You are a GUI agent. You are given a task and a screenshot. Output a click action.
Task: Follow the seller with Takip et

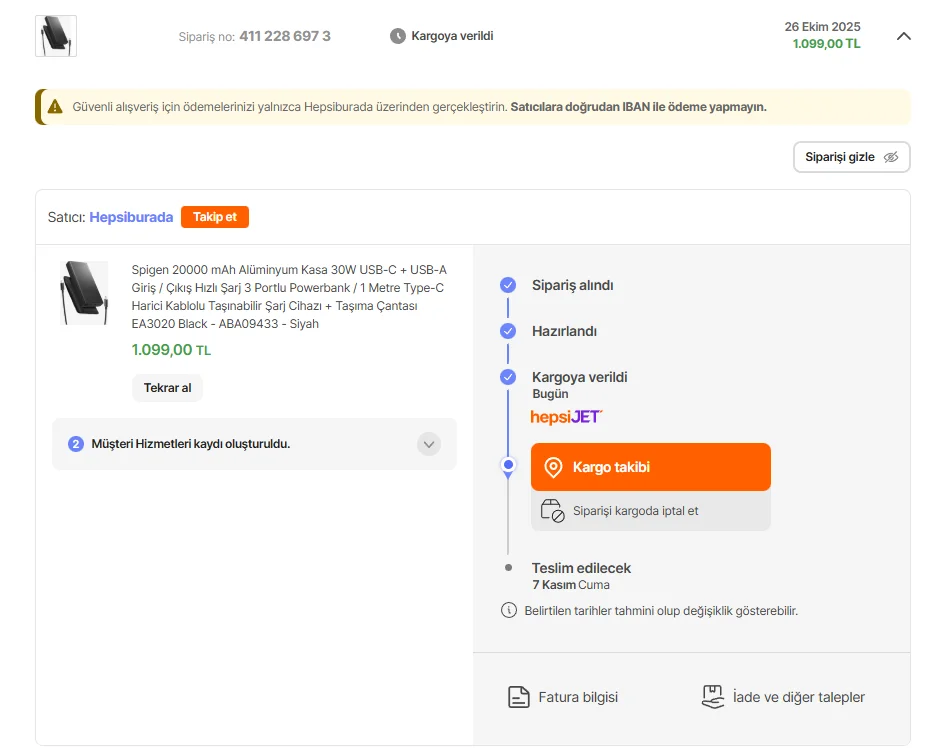[x=215, y=217]
